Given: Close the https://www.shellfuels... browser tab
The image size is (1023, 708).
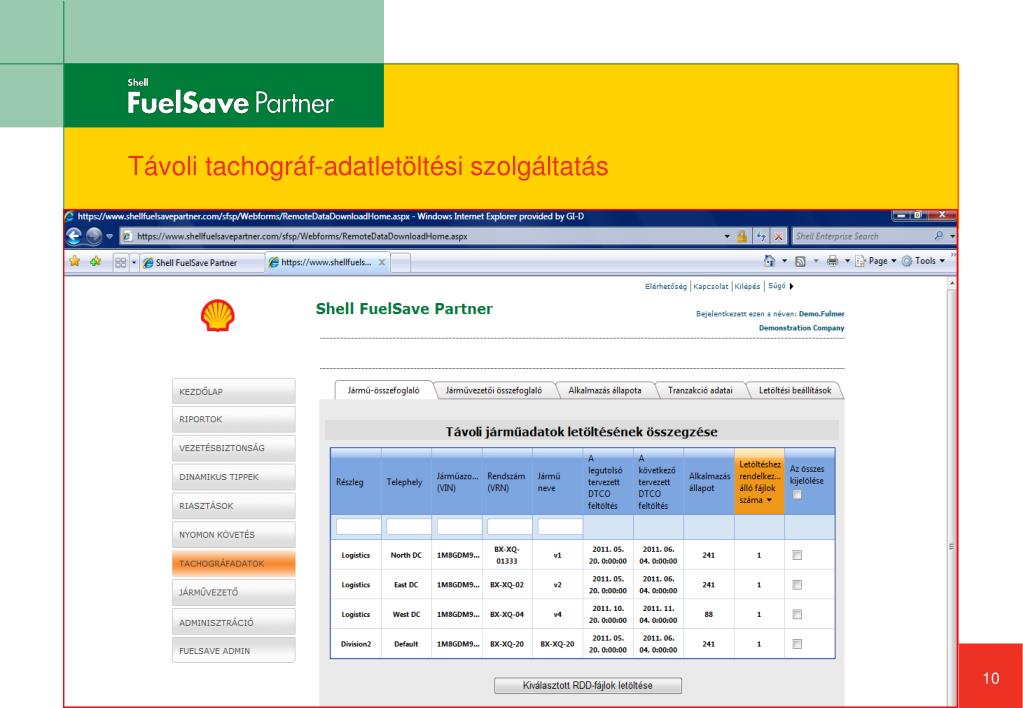Looking at the screenshot, I should pyautogui.click(x=382, y=262).
